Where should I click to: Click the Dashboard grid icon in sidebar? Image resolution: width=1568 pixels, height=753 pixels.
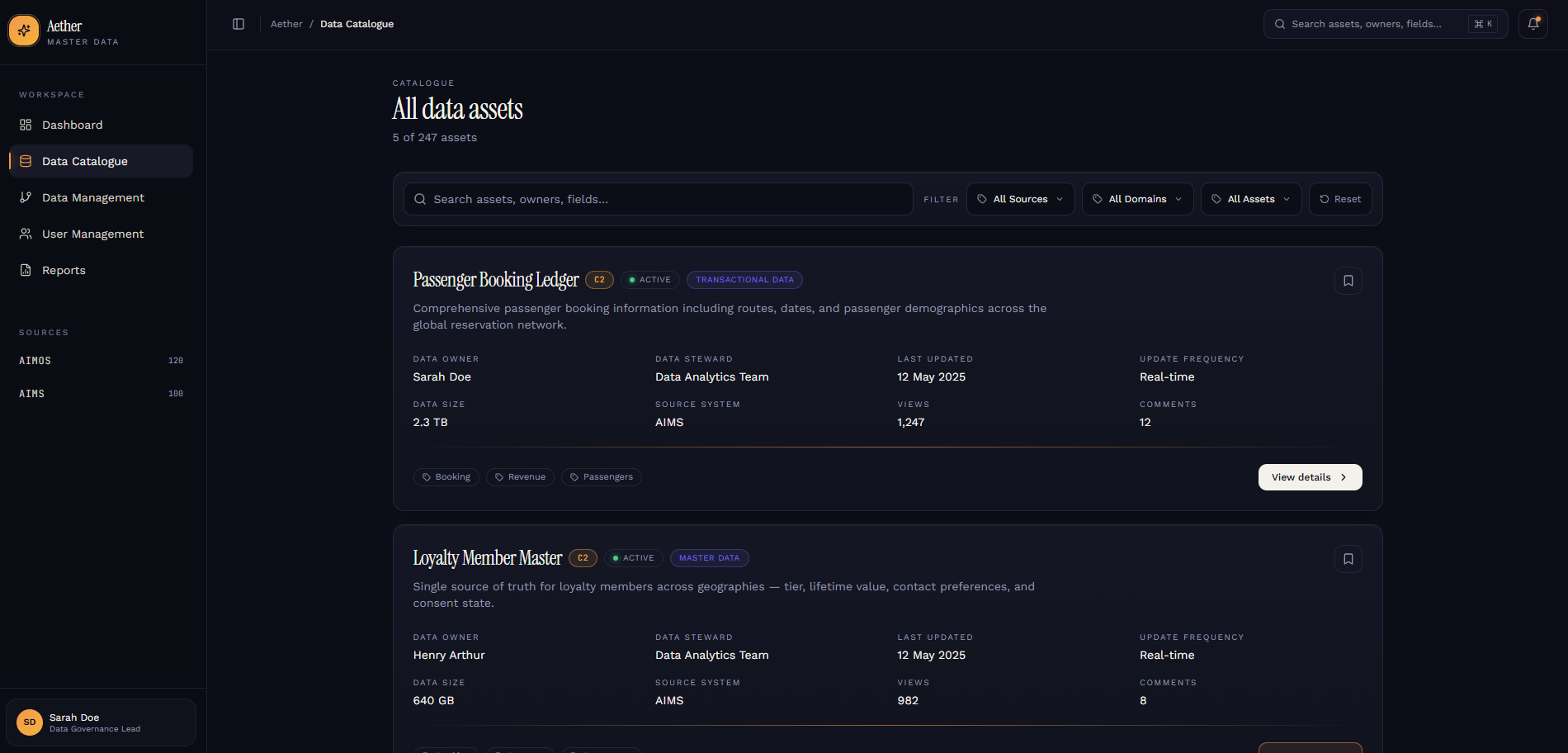point(26,125)
